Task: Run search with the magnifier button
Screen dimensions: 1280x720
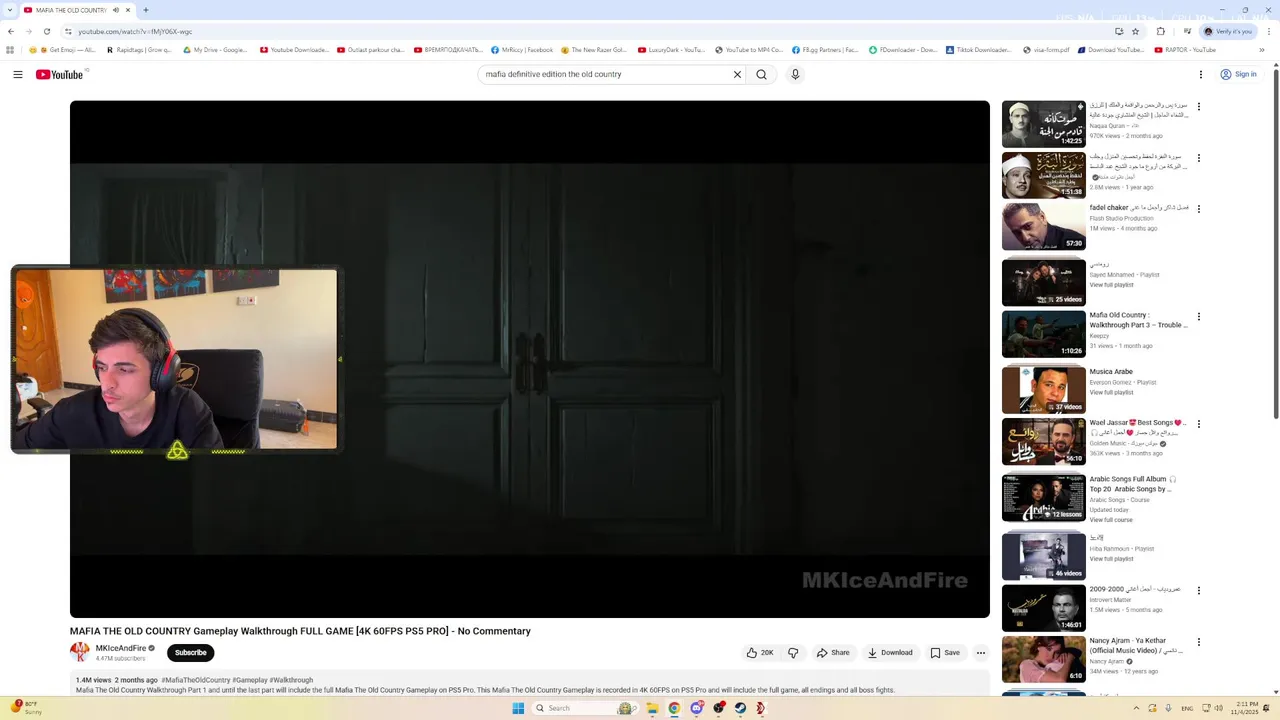Action: click(x=761, y=74)
